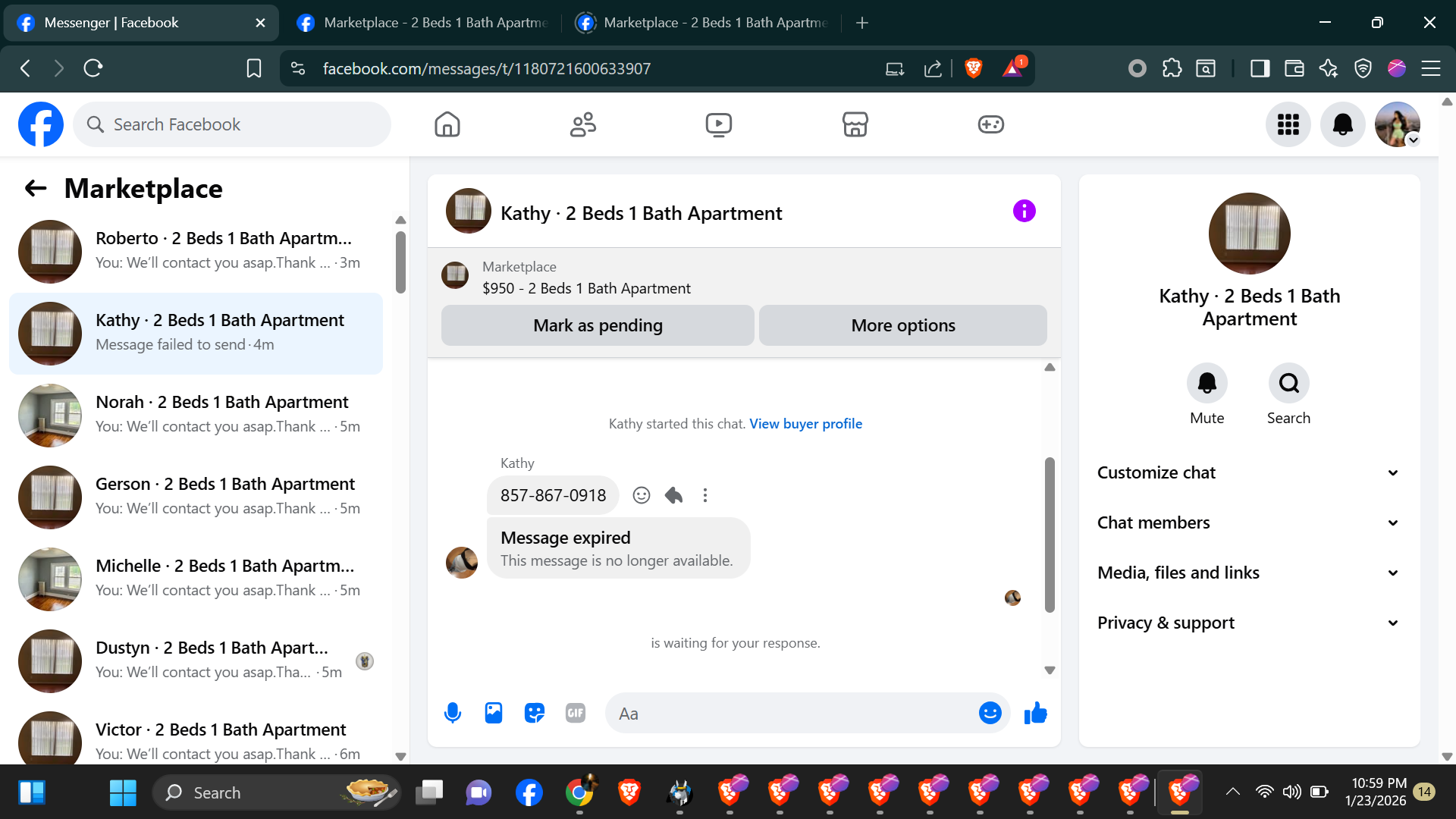This screenshot has width=1456, height=819.
Task: Expand Media, files and links section
Action: click(x=1249, y=573)
